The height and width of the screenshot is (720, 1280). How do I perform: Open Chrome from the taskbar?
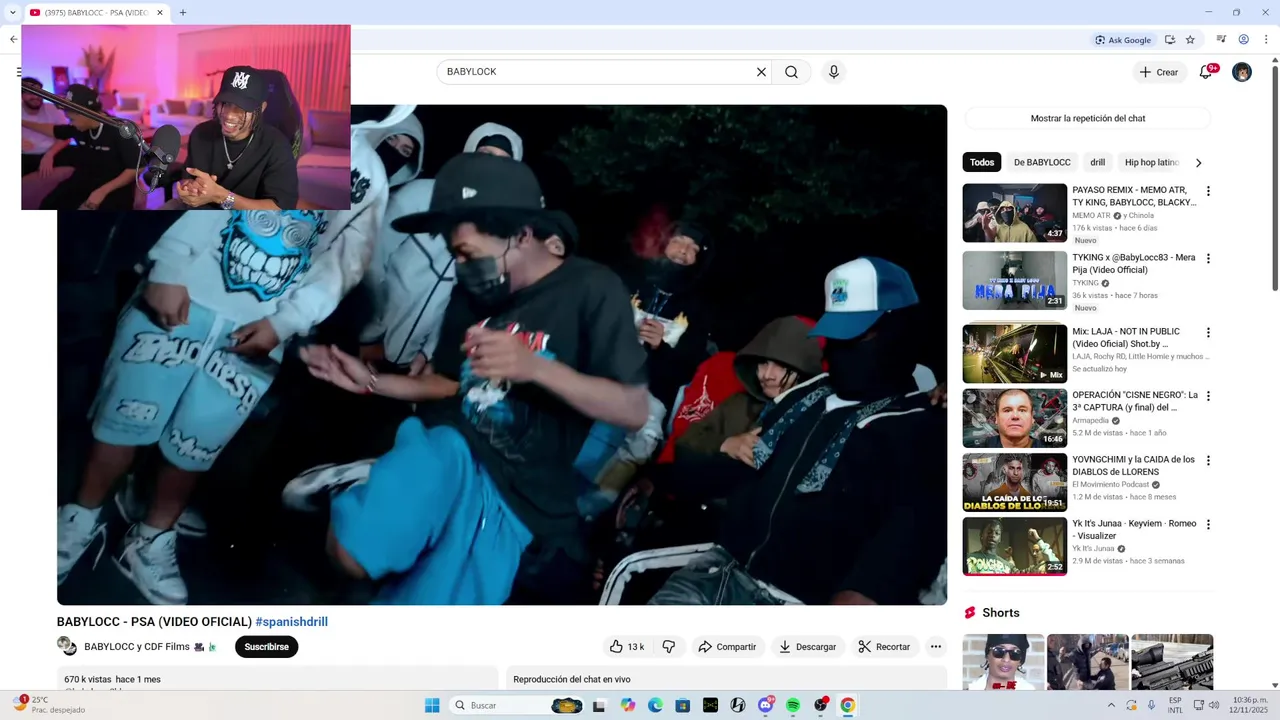click(x=847, y=705)
